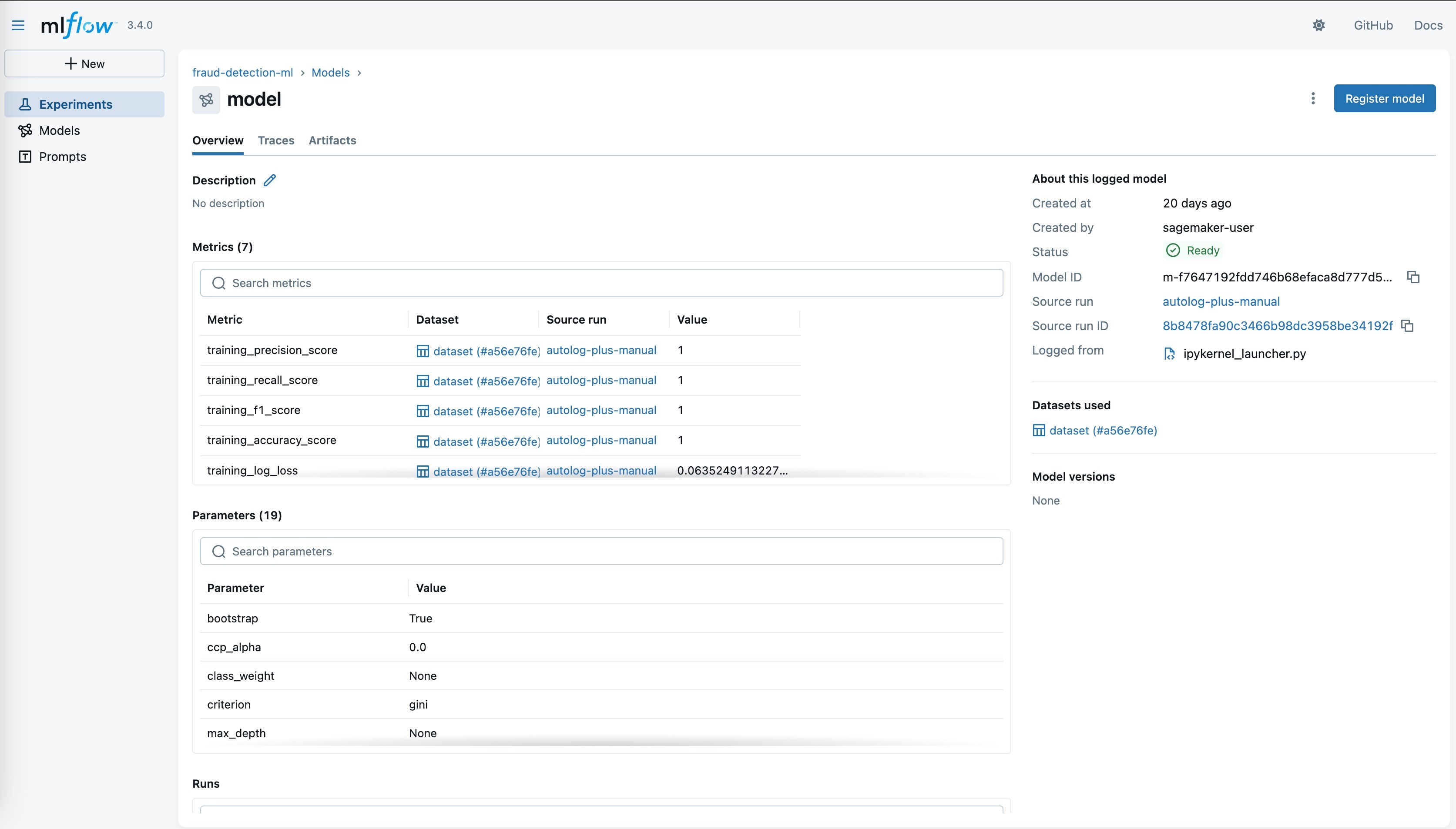
Task: Click the New button
Action: (x=84, y=64)
